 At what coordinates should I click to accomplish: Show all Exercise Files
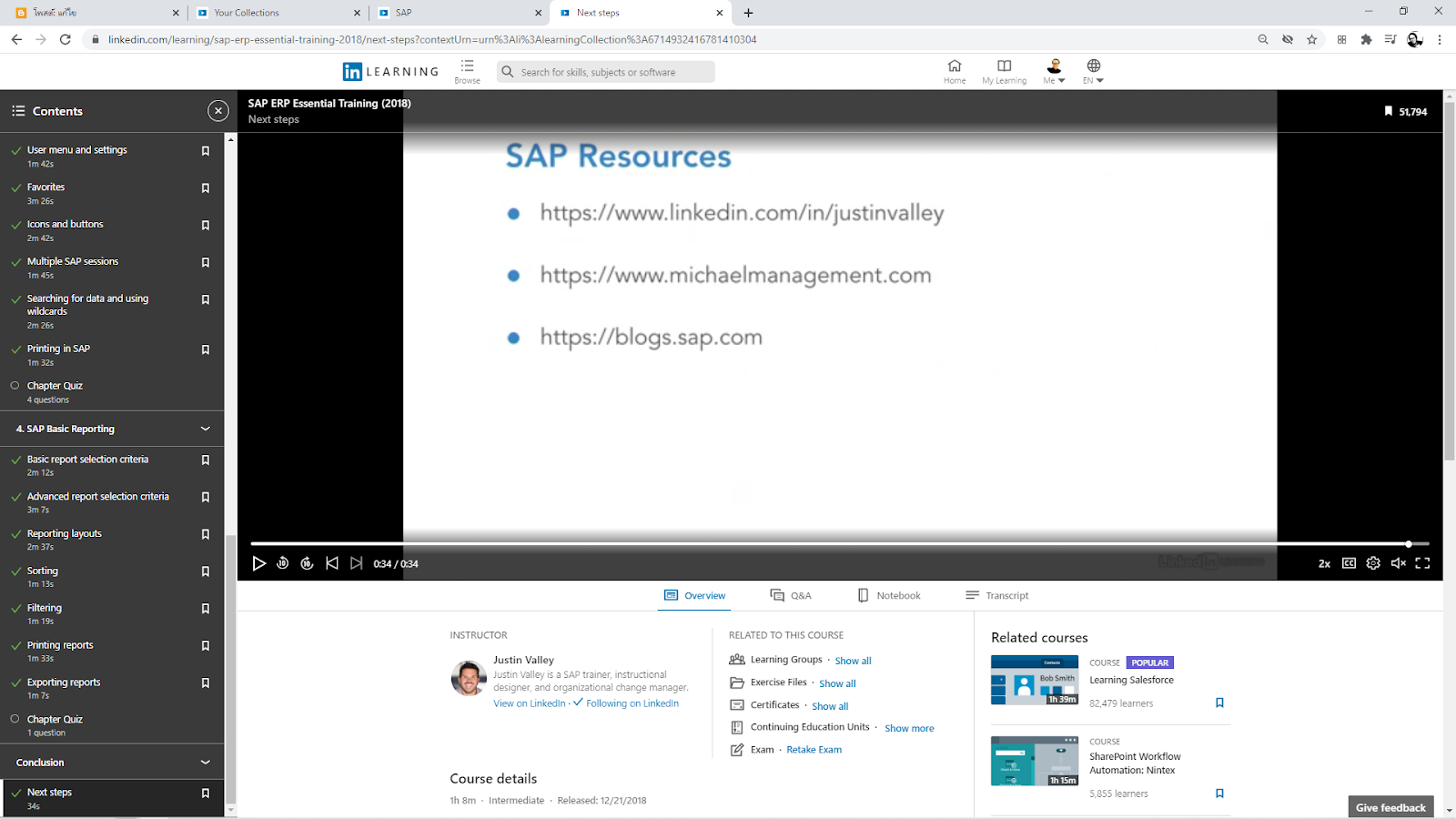pyautogui.click(x=837, y=683)
